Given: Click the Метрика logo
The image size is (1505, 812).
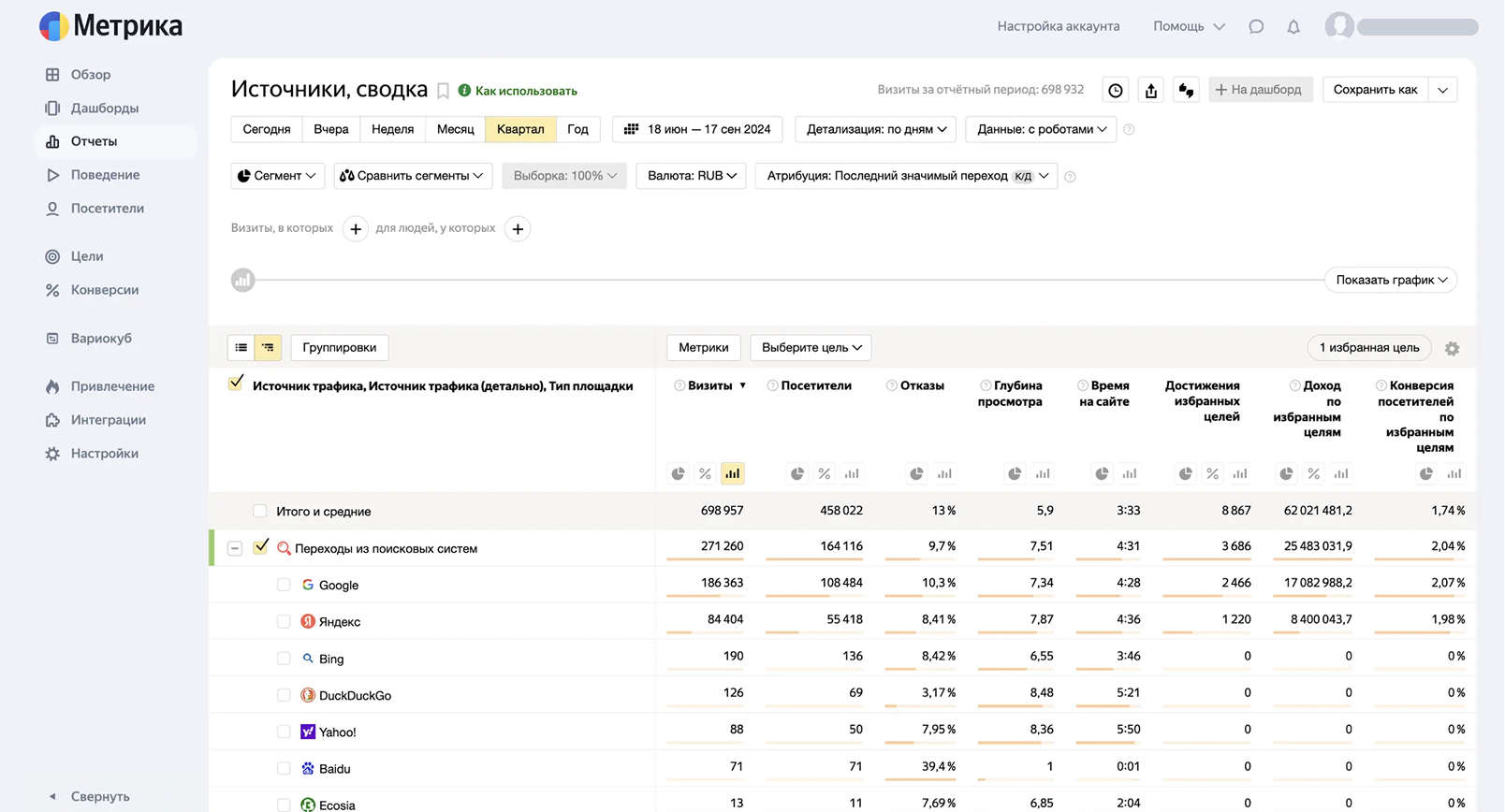Looking at the screenshot, I should 111,26.
